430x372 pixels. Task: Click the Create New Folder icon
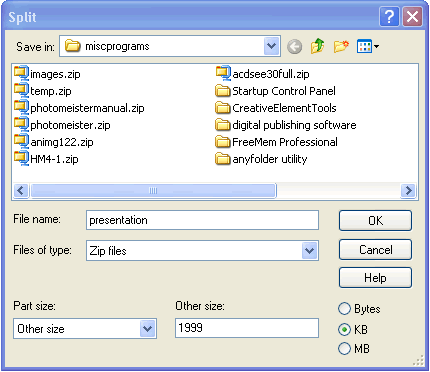[341, 46]
